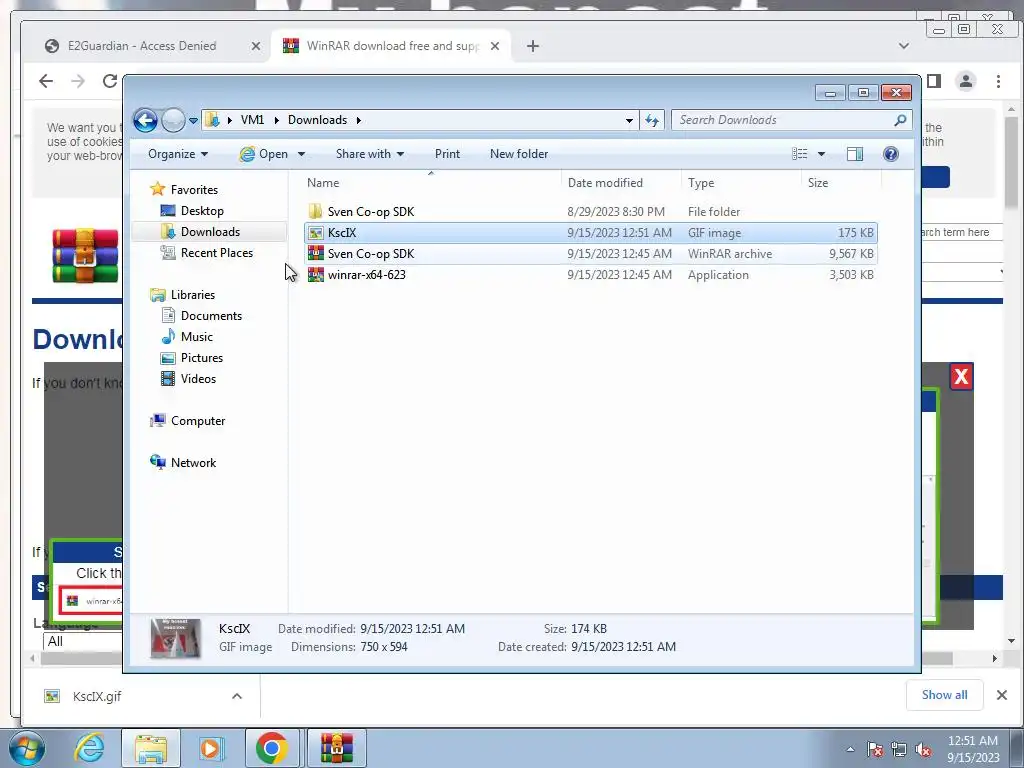Expand the address bar history dropdown
This screenshot has height=768, width=1024.
click(x=629, y=120)
